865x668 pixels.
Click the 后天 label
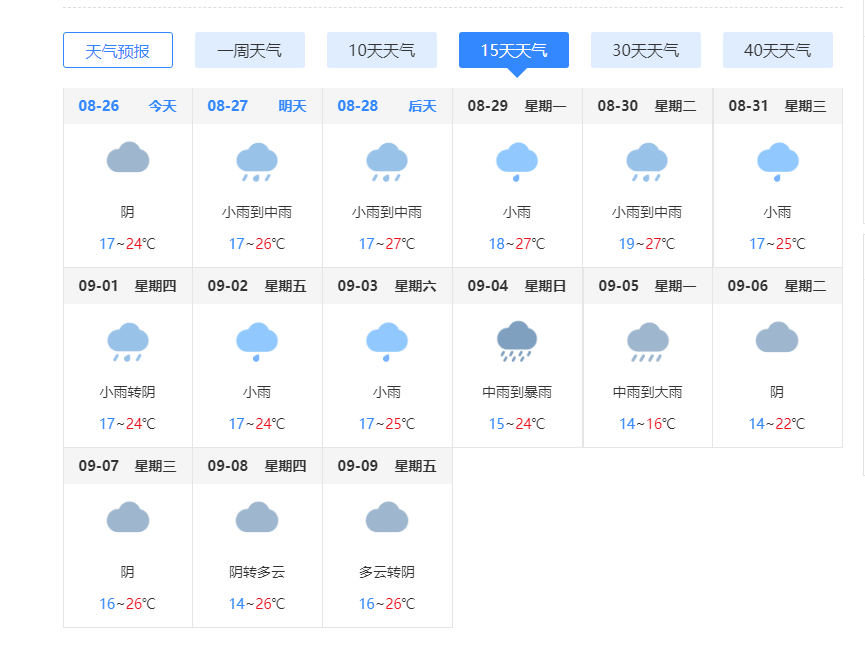[x=422, y=106]
